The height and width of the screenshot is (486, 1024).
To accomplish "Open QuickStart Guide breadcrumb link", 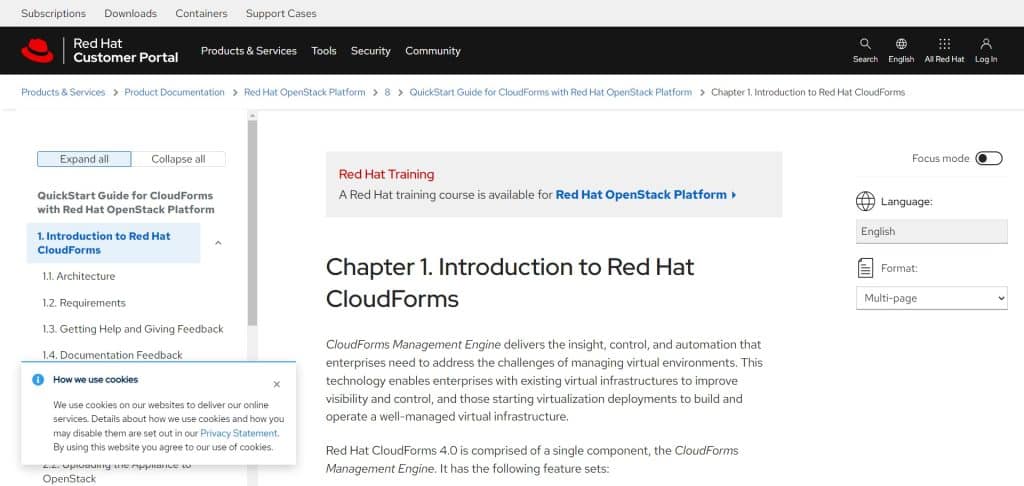I will 551,92.
